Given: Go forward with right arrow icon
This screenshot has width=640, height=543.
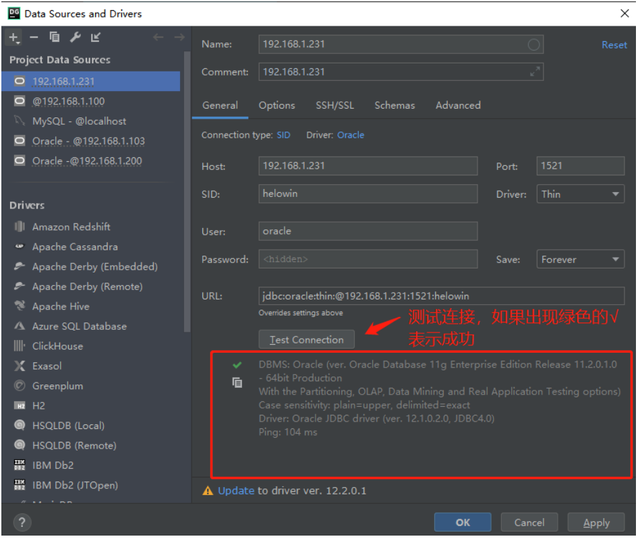Looking at the screenshot, I should point(179,38).
